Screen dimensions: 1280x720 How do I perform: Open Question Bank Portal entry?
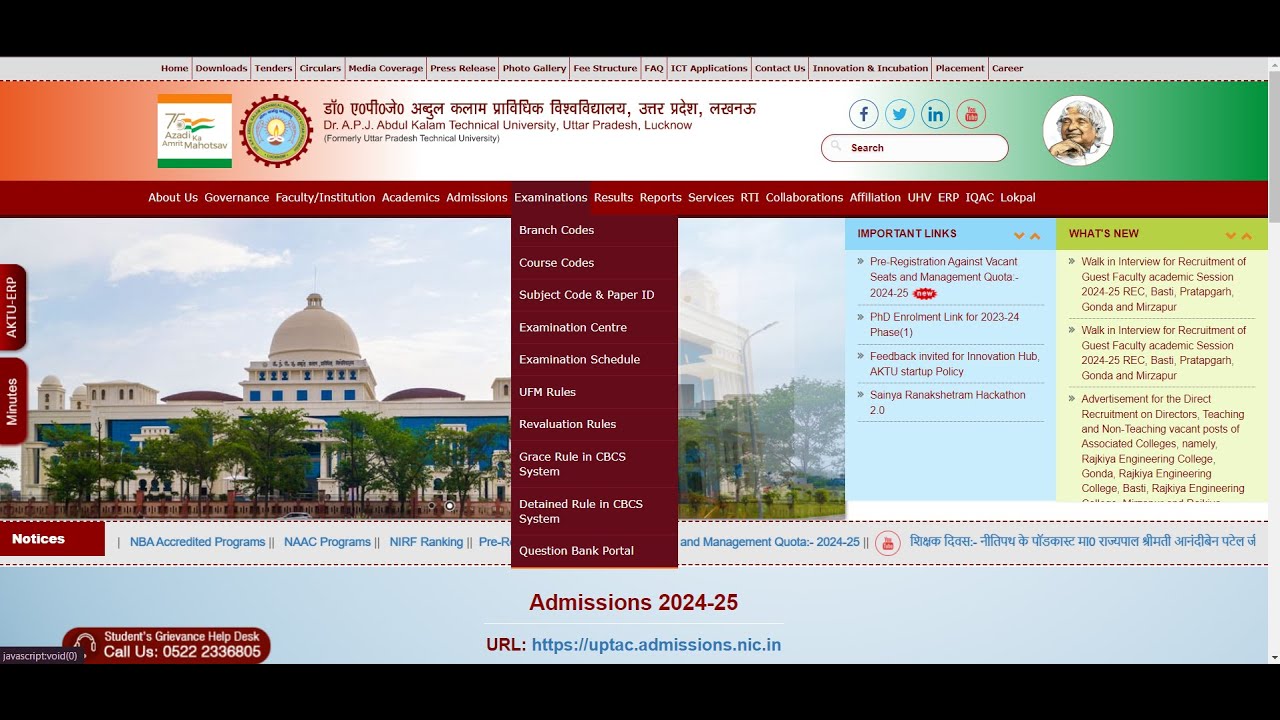pos(594,551)
